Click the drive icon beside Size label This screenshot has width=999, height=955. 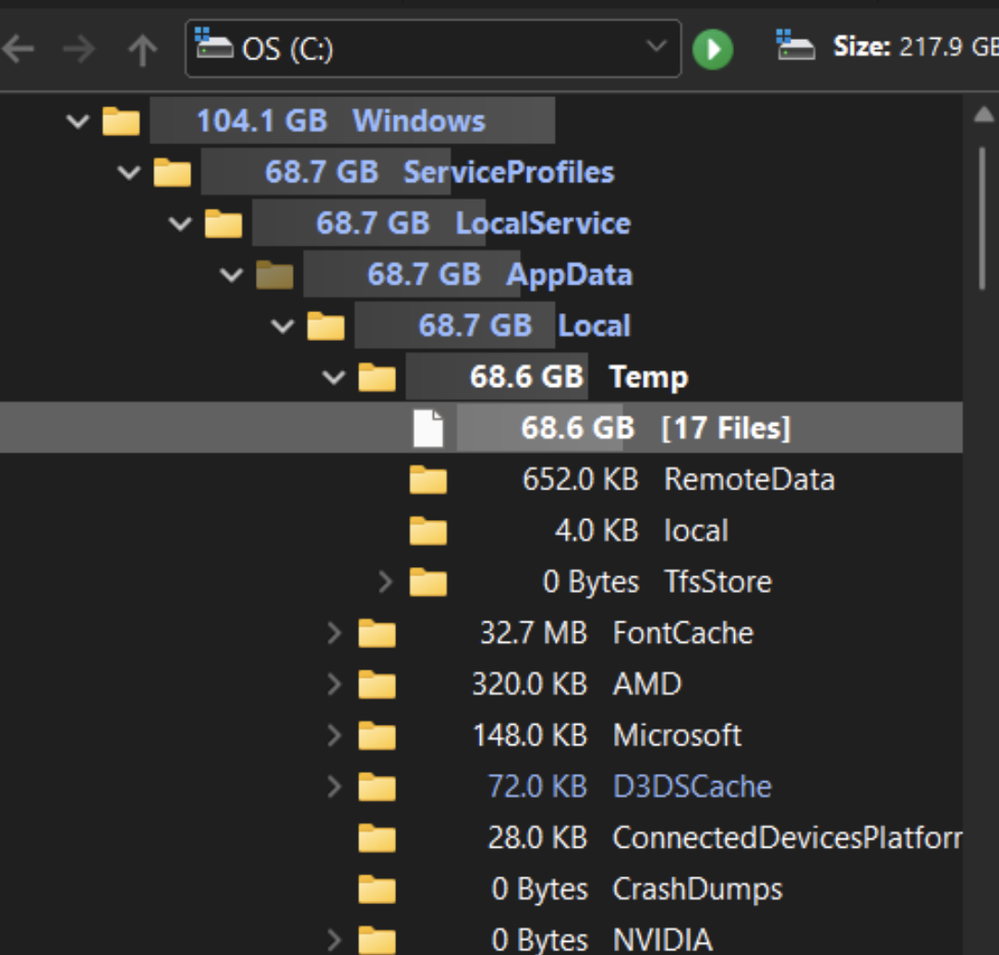point(794,45)
